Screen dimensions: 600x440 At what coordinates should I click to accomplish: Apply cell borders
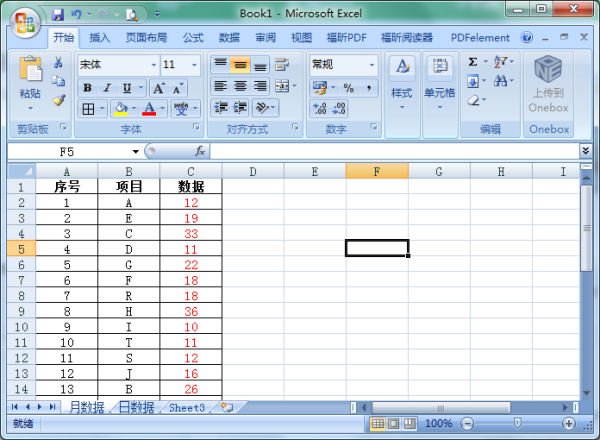point(88,109)
